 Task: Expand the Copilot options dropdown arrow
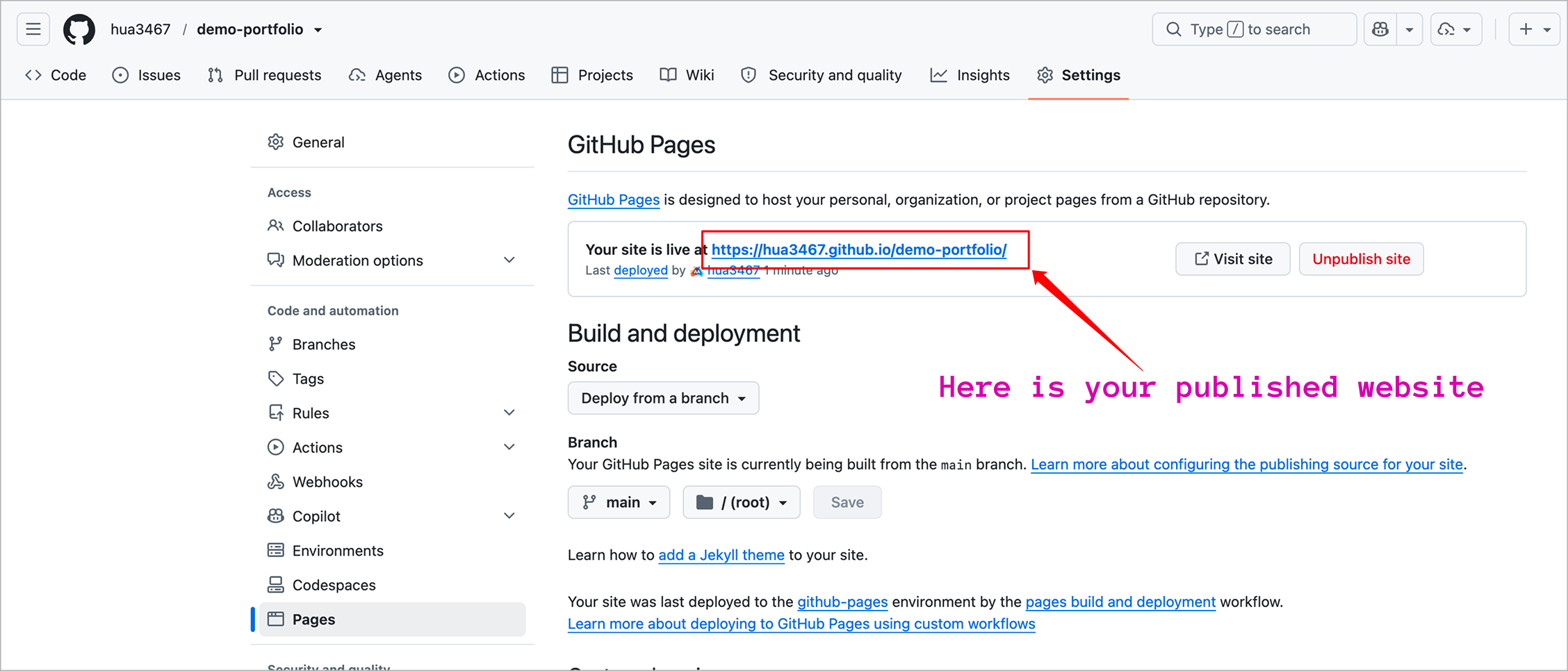pyautogui.click(x=1410, y=29)
